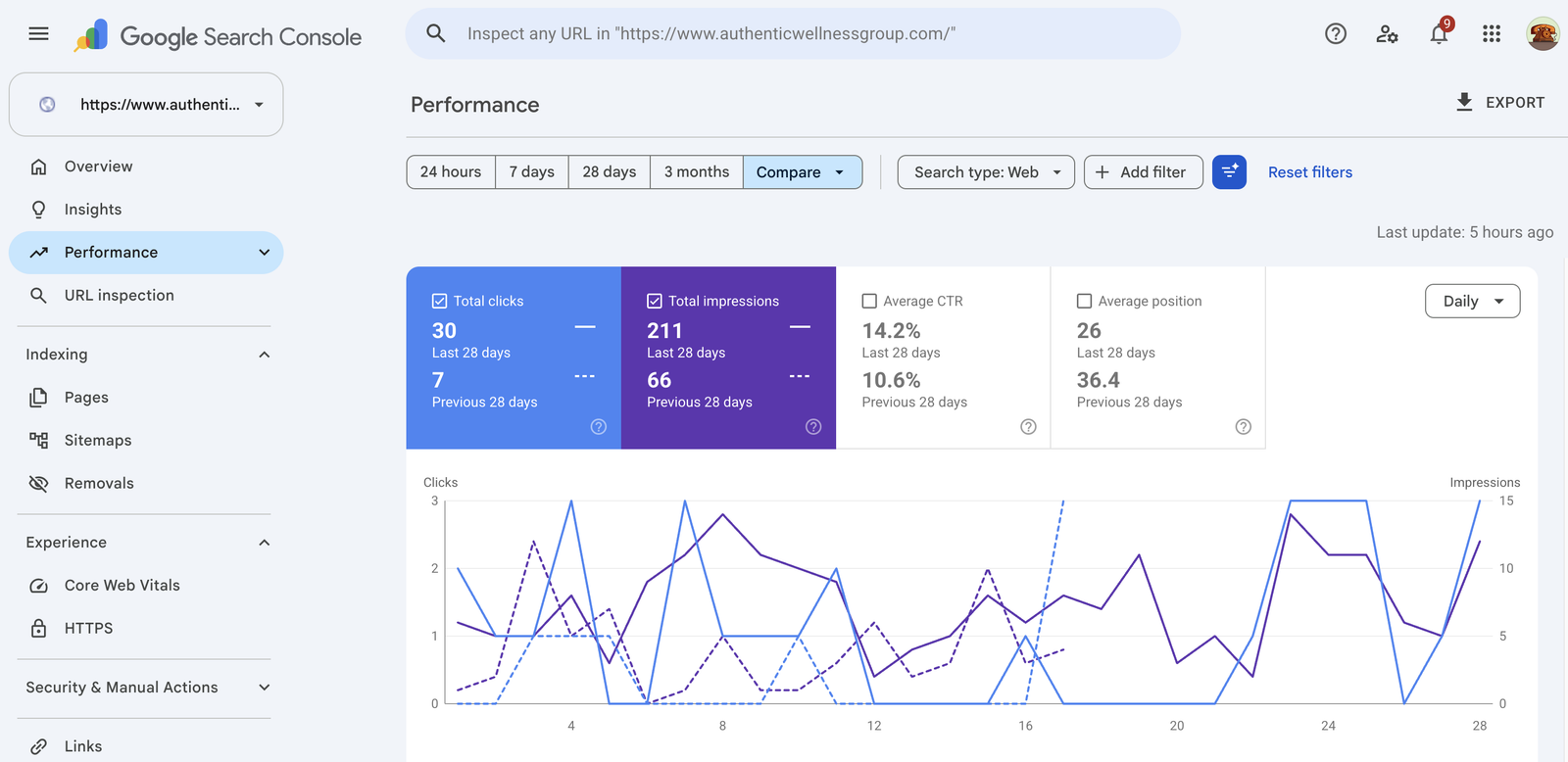Uncheck the Total clicks checkbox
This screenshot has height=762, width=1568.
pyautogui.click(x=439, y=302)
